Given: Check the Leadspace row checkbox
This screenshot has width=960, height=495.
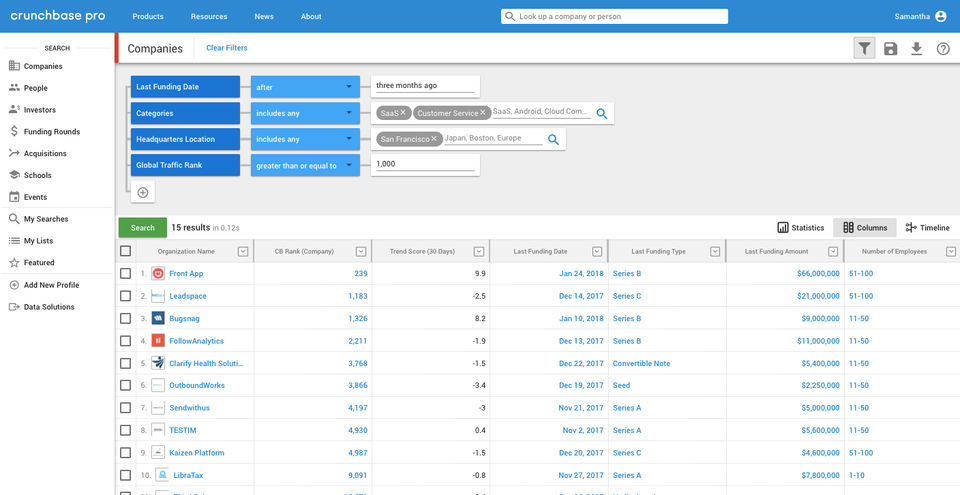Looking at the screenshot, I should click(126, 296).
